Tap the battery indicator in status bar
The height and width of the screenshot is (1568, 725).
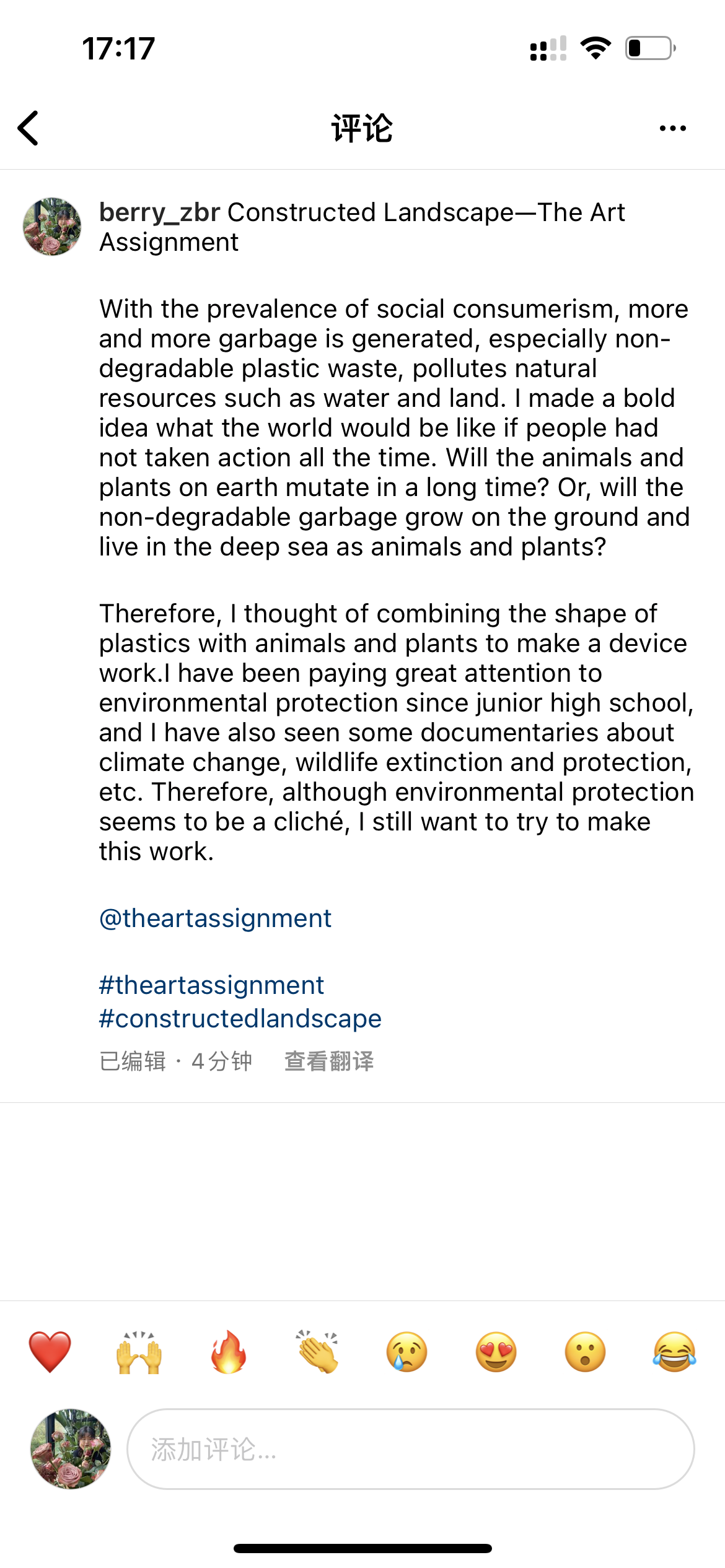coord(650,48)
